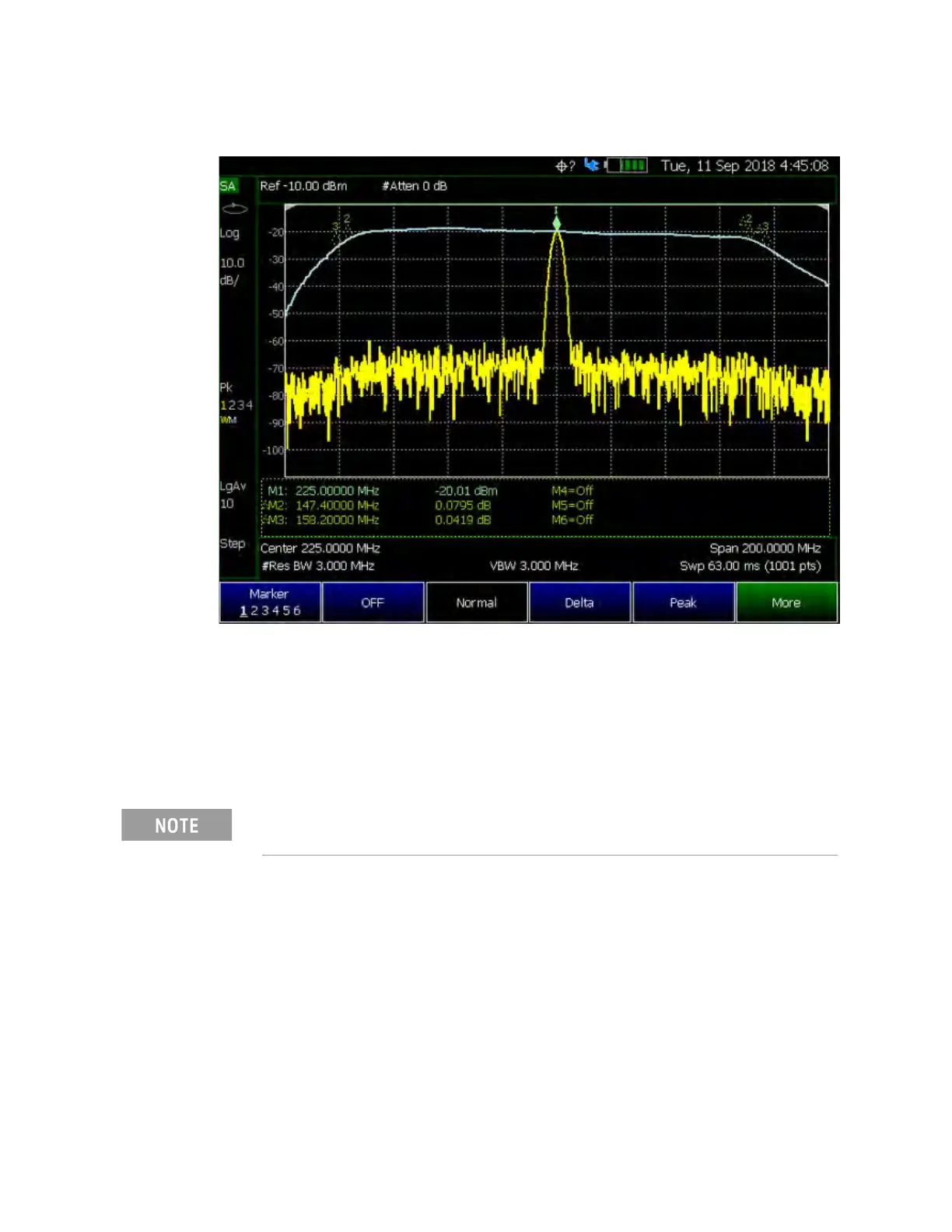Image resolution: width=952 pixels, height=1232 pixels.
Task: Click the -20.01 dBm marker value
Action: 467,491
